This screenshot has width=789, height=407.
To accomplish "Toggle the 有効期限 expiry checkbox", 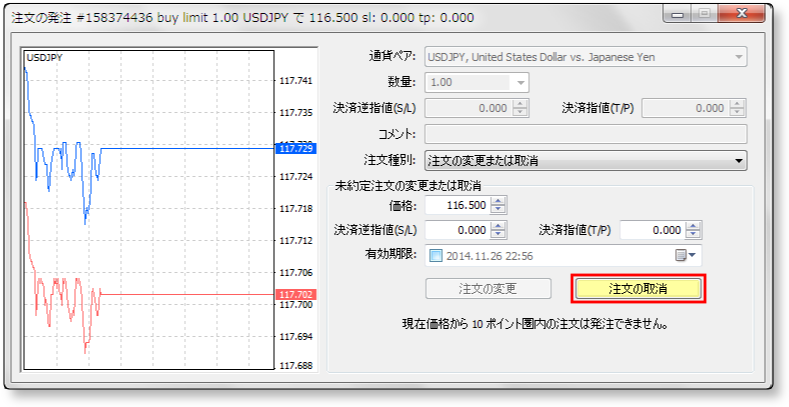I will (x=436, y=256).
